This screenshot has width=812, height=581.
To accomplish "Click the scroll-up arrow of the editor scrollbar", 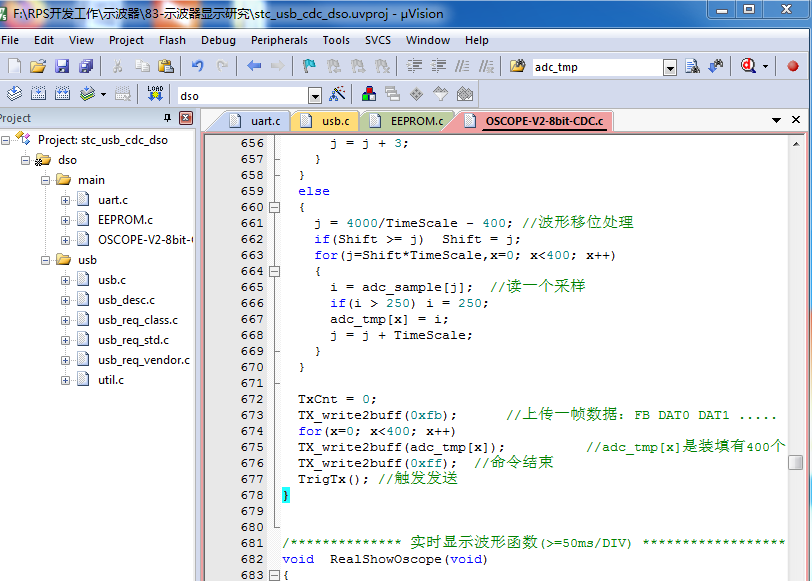I will [x=795, y=144].
